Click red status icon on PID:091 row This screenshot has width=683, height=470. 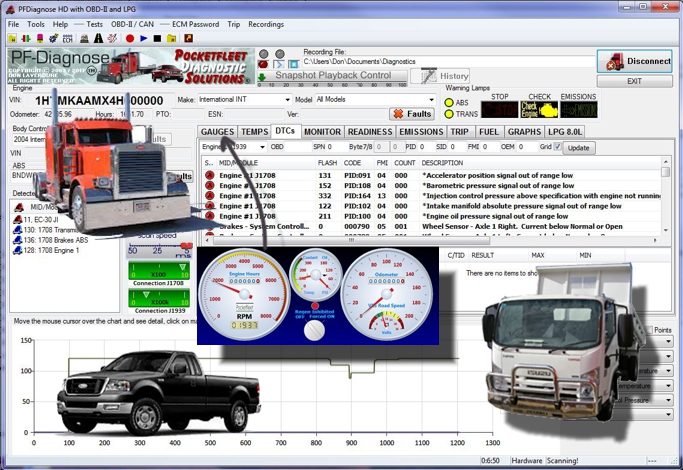(210, 176)
